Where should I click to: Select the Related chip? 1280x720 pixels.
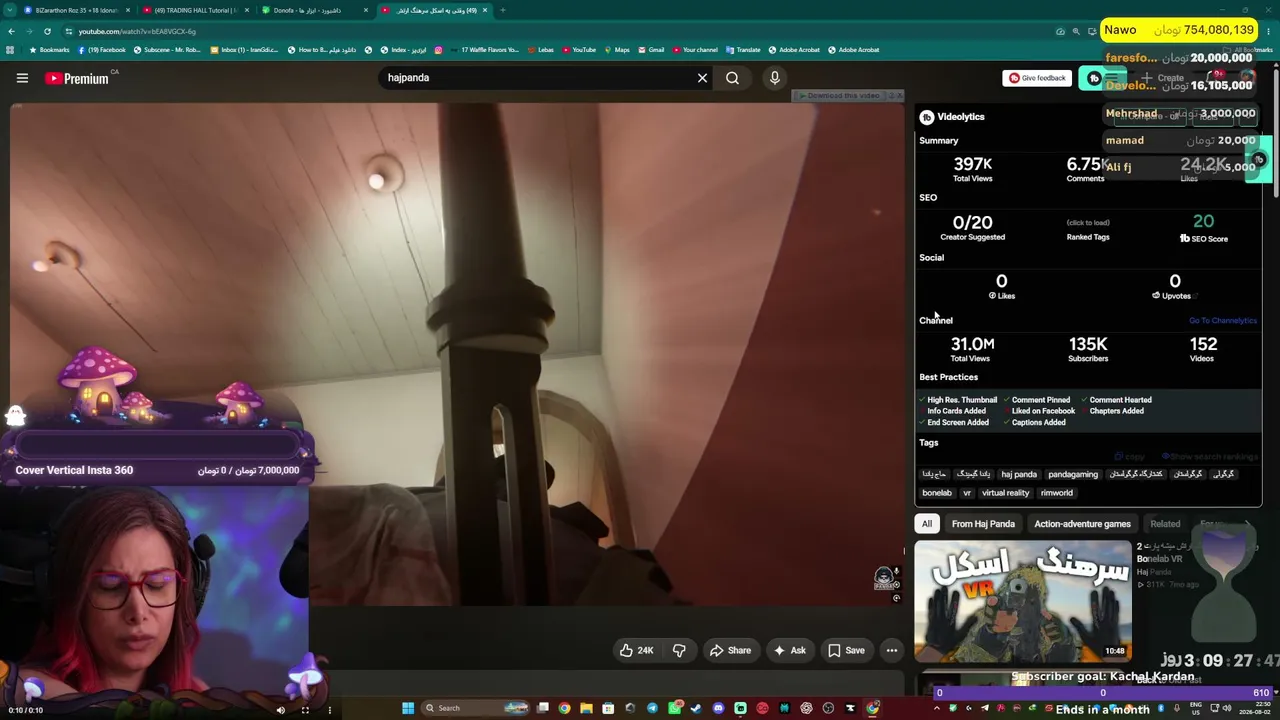coord(1165,524)
